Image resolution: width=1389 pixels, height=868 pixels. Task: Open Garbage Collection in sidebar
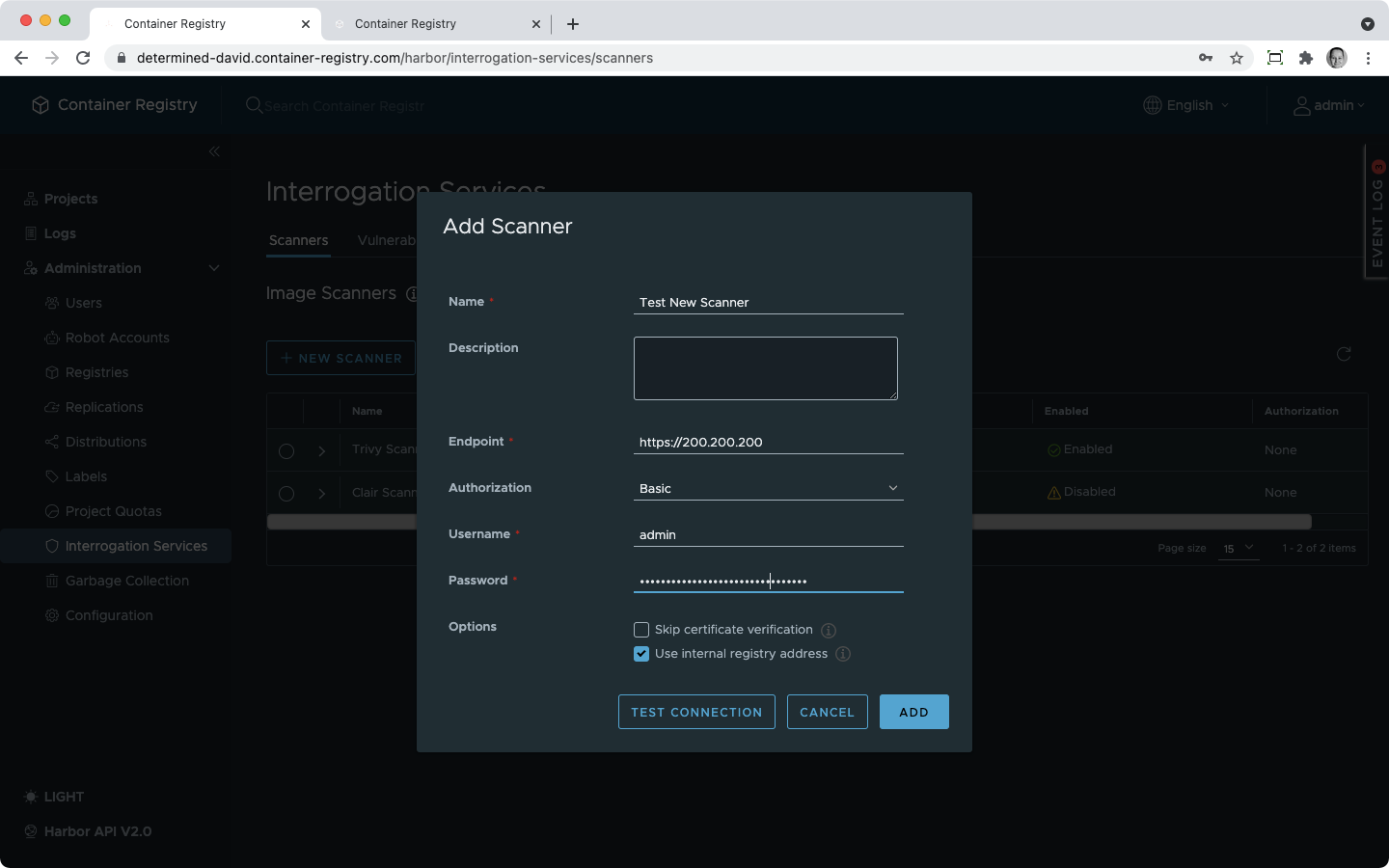[x=126, y=581]
